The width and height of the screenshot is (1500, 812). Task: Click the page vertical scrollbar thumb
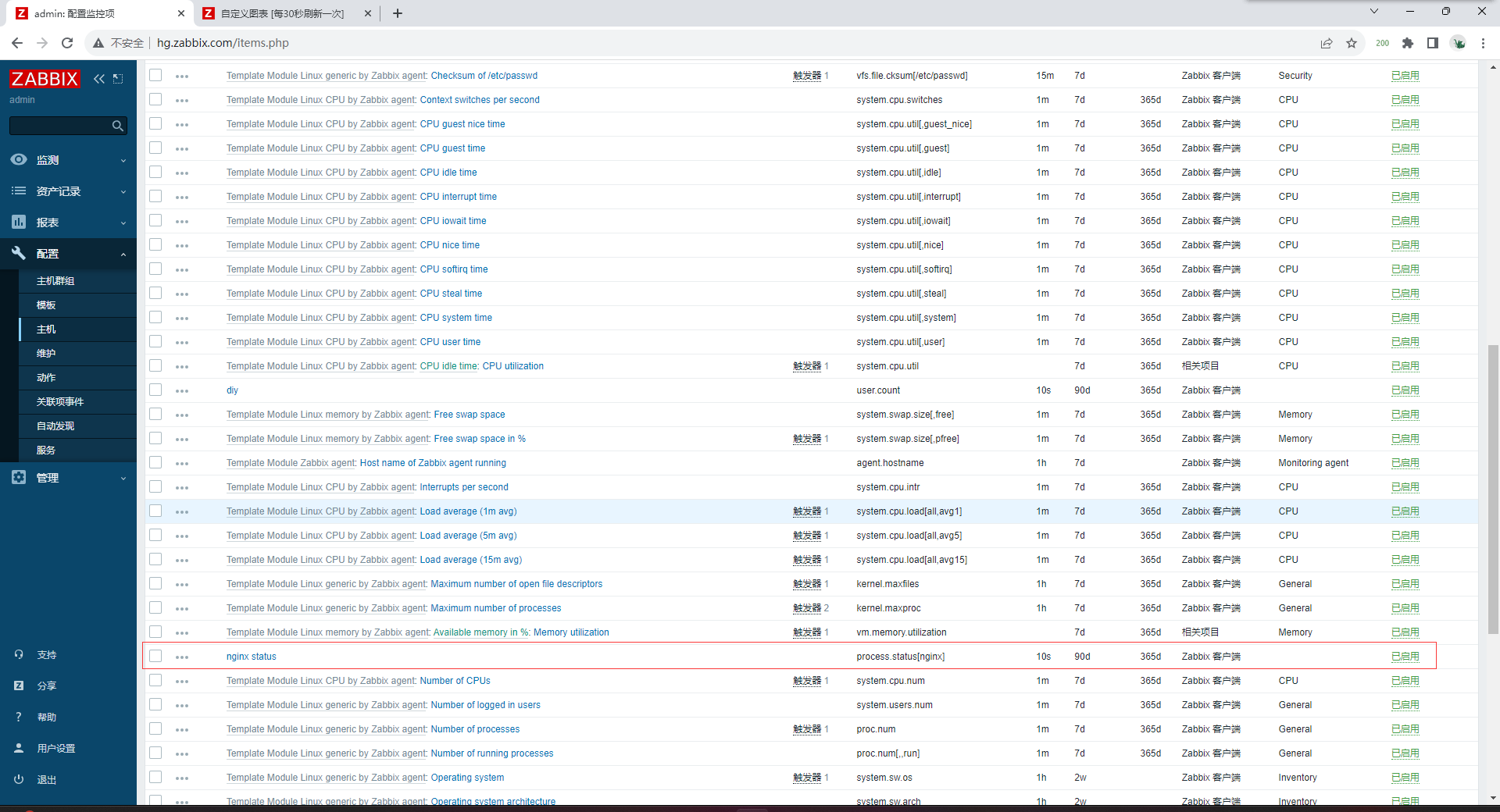coord(1493,490)
